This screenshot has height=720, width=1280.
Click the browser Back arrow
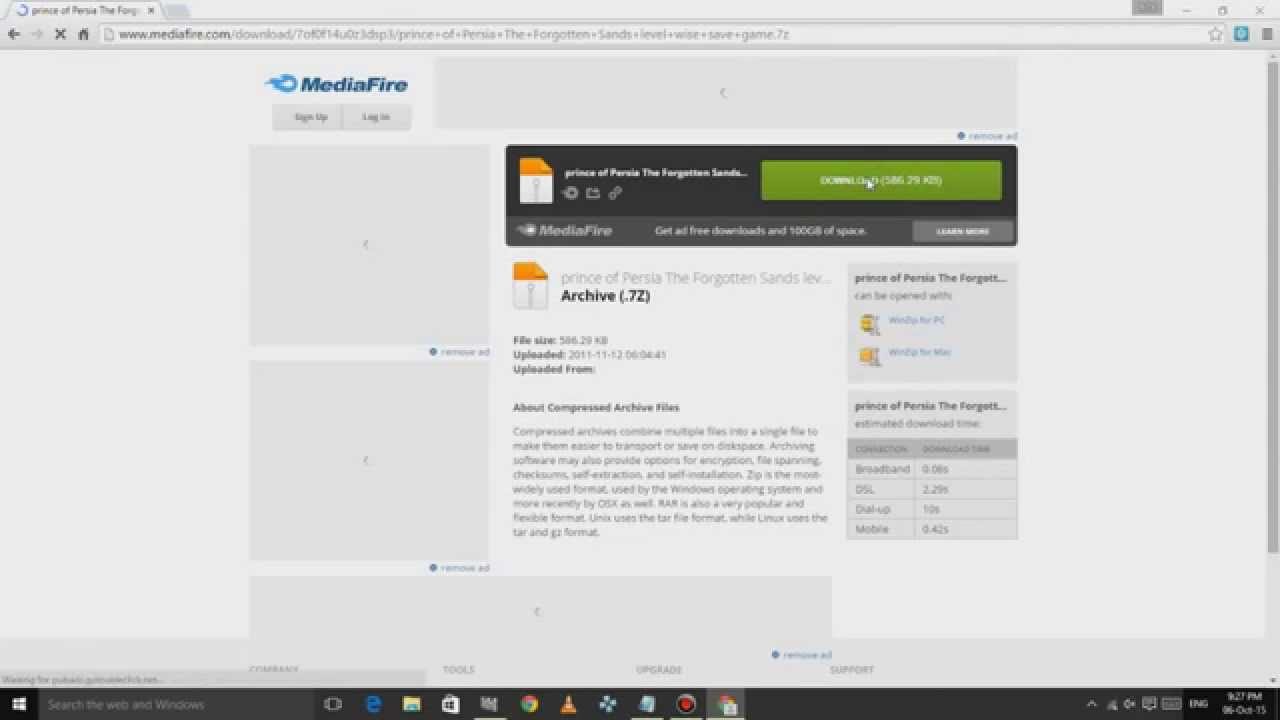pyautogui.click(x=14, y=34)
